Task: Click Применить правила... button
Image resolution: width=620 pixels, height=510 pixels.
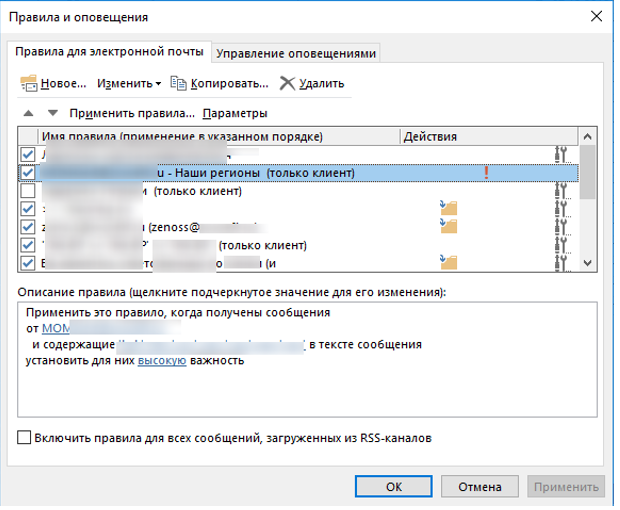Action: [132, 113]
